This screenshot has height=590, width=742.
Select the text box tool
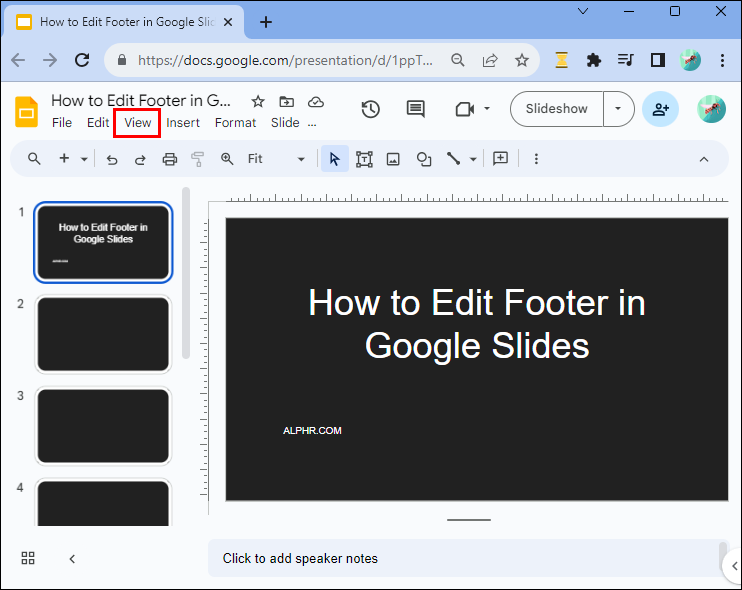click(364, 159)
